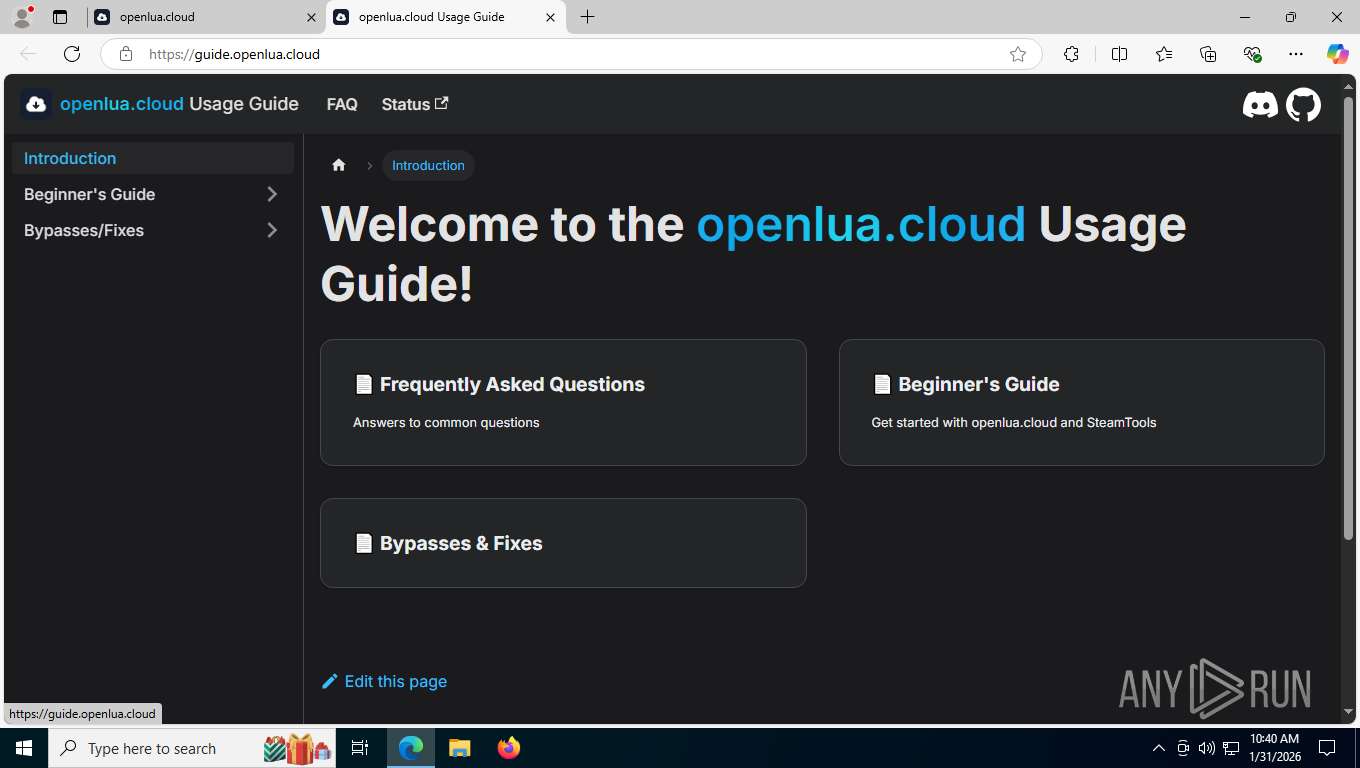
Task: Open the Collections icon in the toolbar
Action: [x=1208, y=54]
